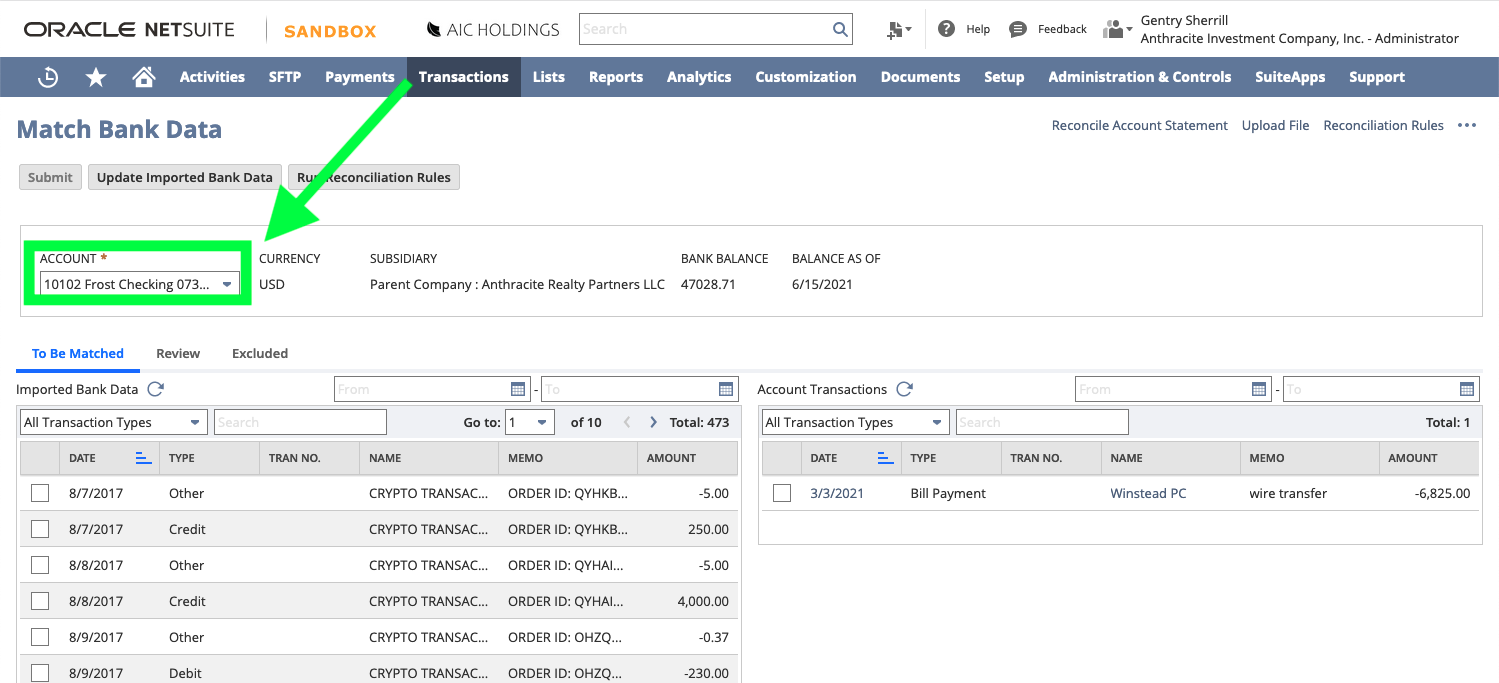Screen dimensions: 1499x683
Task: Open the Upload File link
Action: click(1276, 125)
